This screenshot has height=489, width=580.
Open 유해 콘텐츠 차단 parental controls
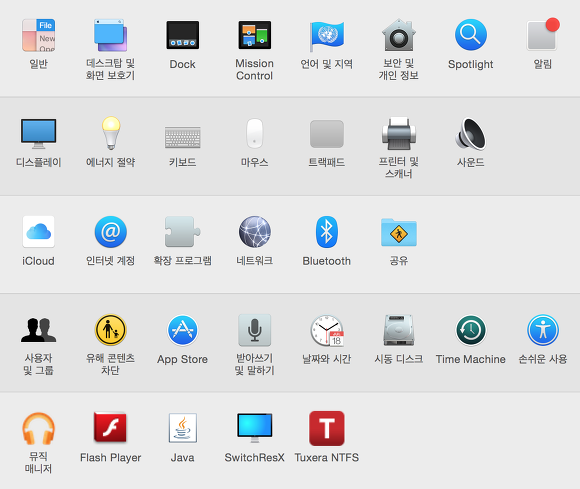[x=111, y=330]
